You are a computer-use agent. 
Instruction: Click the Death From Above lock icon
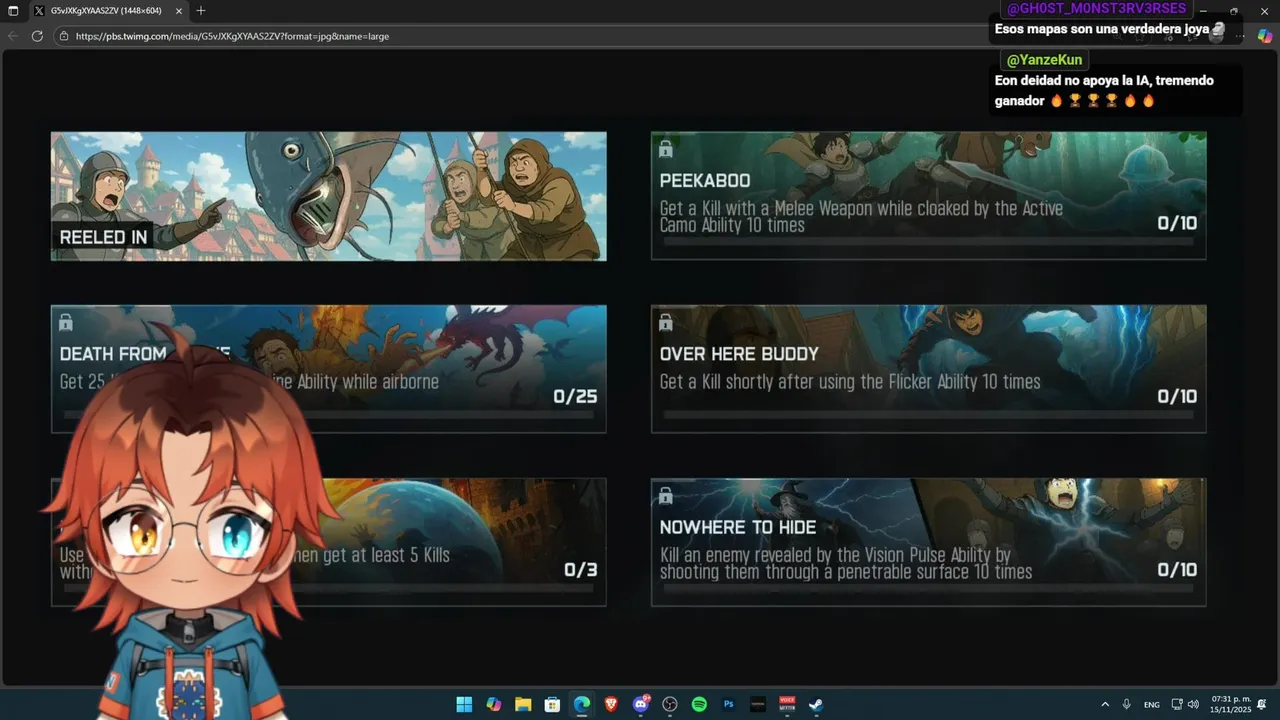(x=65, y=322)
